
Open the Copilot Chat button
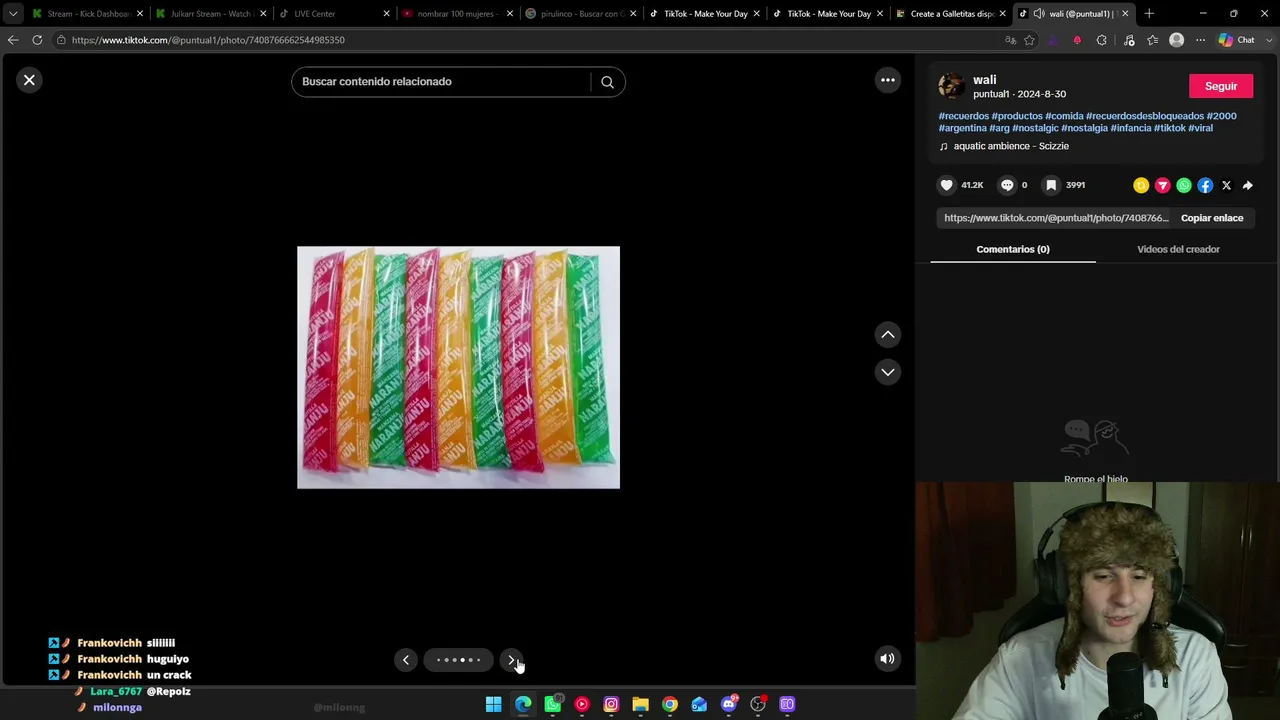[x=1237, y=40]
